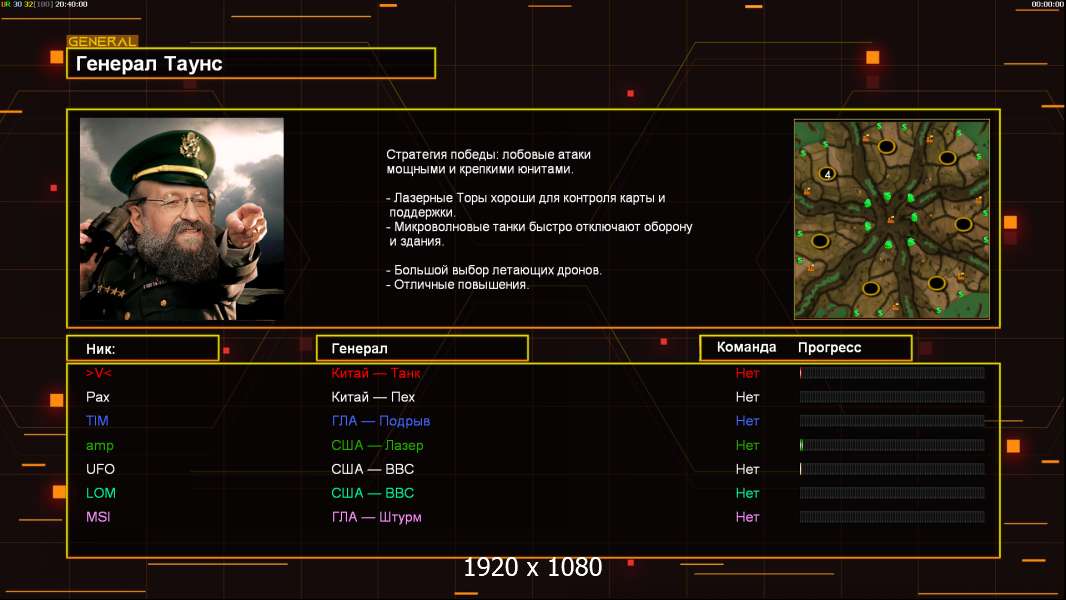
Task: Click UFO's loading progress bar
Action: click(x=892, y=469)
